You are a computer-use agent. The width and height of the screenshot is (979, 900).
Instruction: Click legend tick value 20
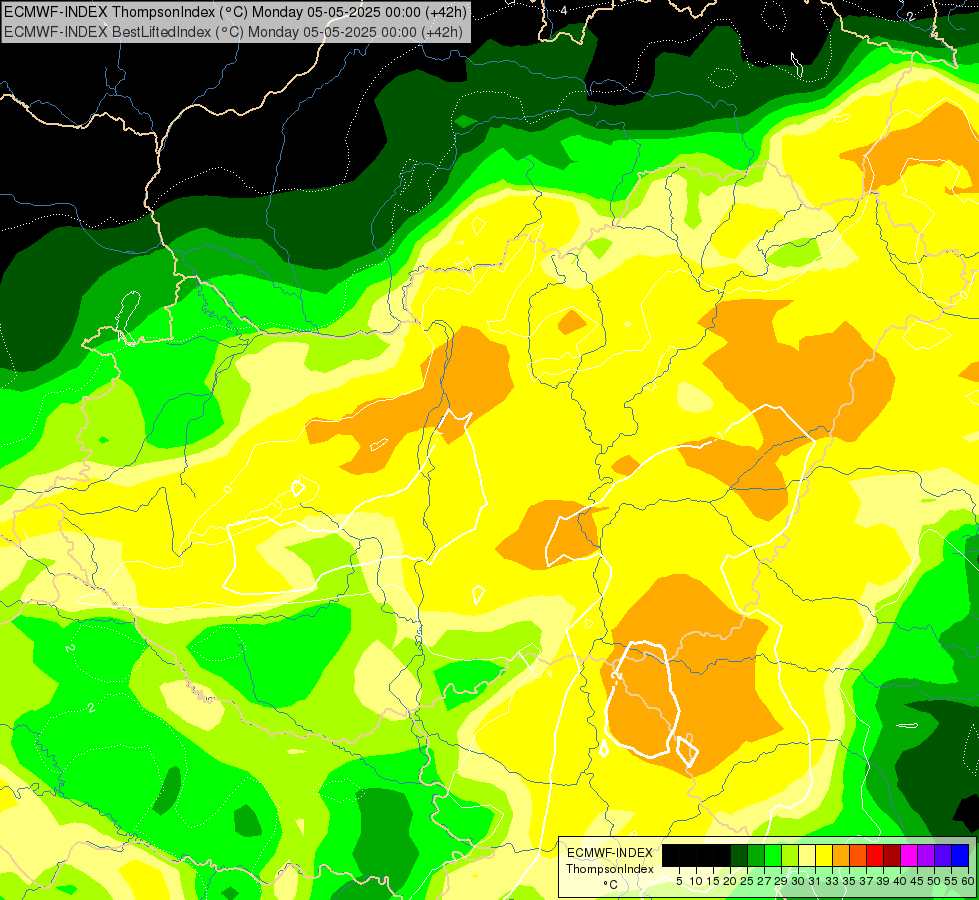(x=730, y=881)
